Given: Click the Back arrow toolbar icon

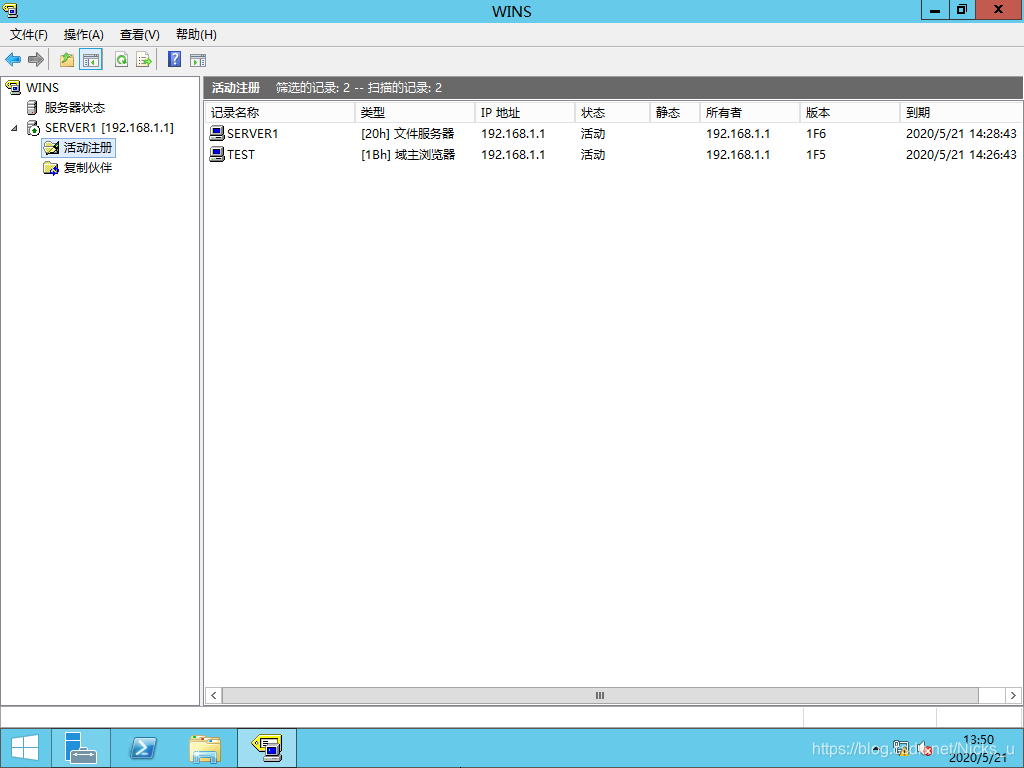Looking at the screenshot, I should (x=13, y=60).
